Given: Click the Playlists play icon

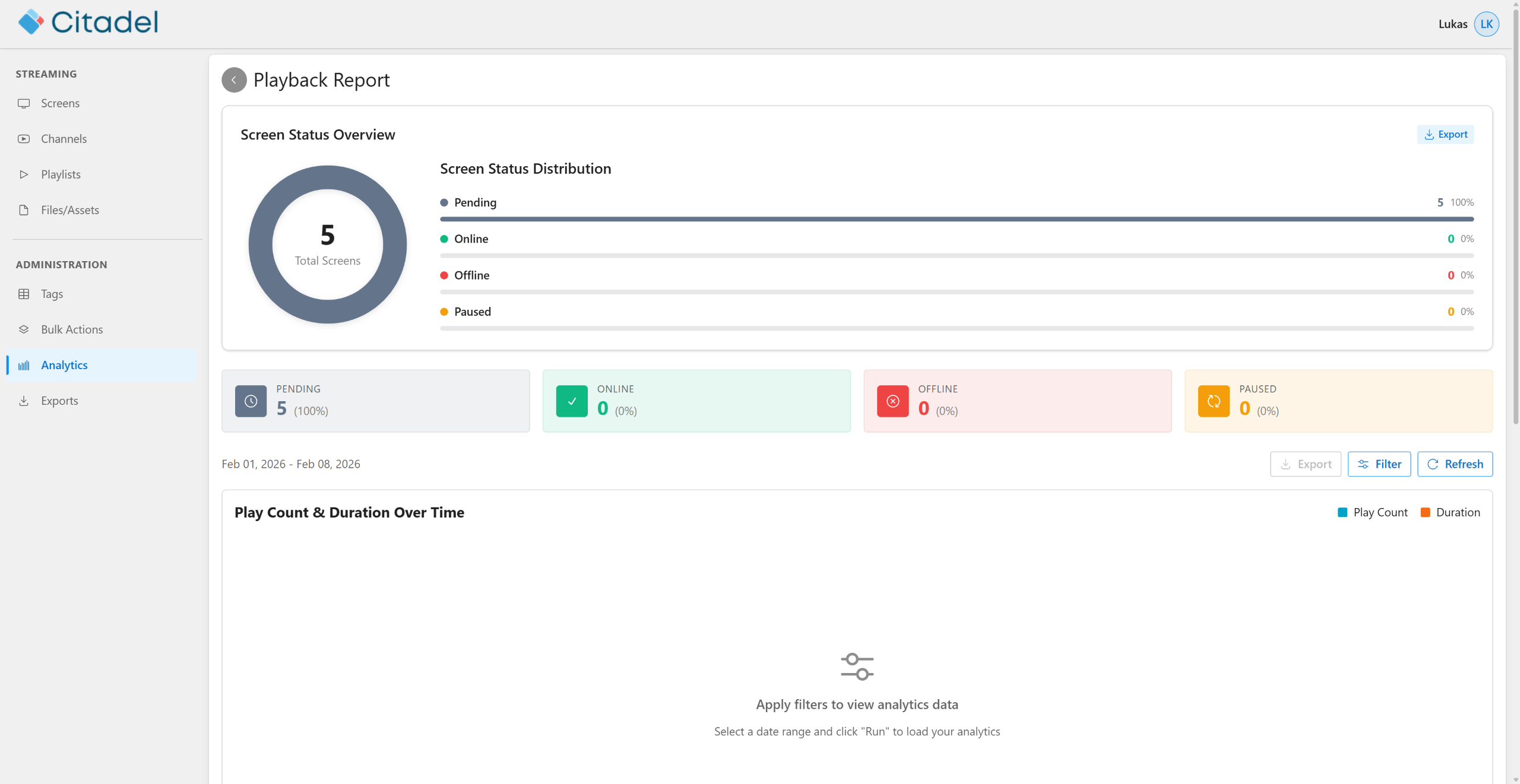Looking at the screenshot, I should pyautogui.click(x=24, y=174).
